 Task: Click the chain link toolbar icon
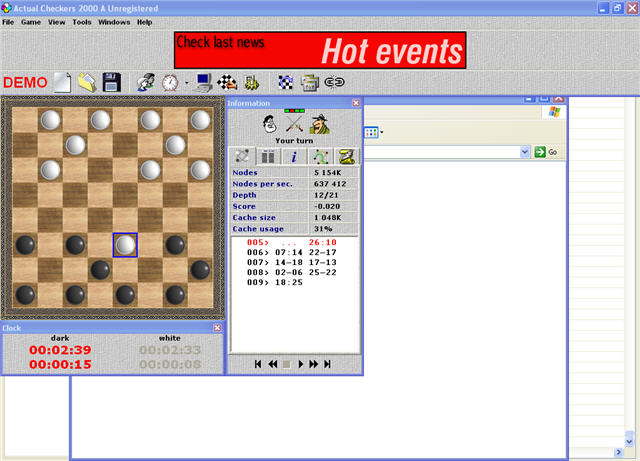[334, 82]
